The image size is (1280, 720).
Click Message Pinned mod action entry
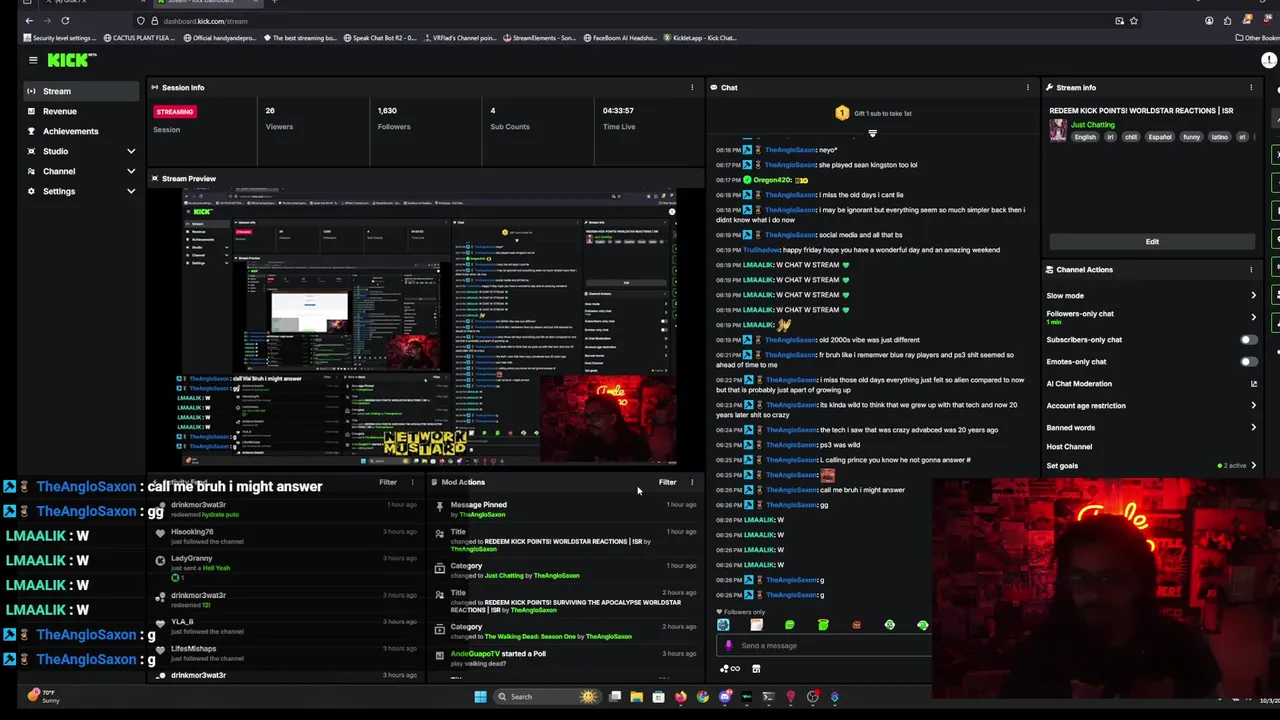pos(567,509)
